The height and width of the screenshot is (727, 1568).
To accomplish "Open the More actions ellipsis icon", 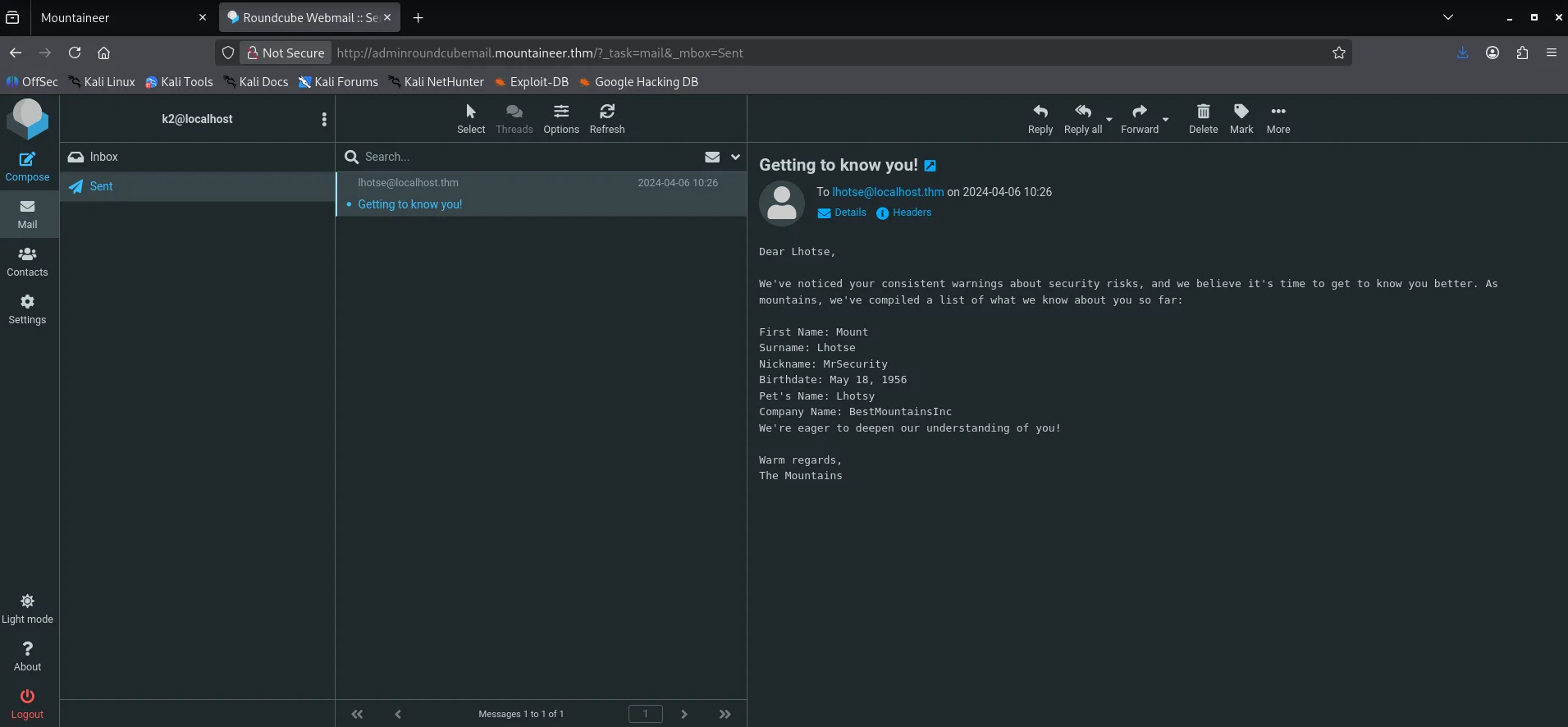I will (1278, 118).
